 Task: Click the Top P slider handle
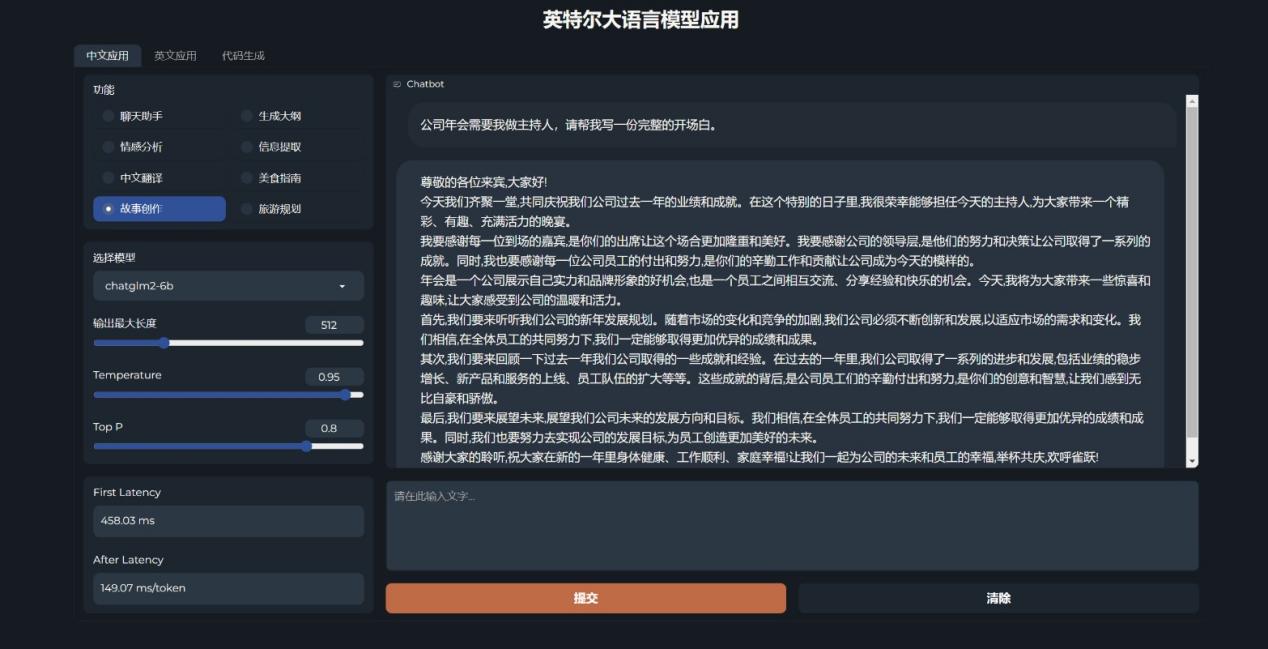pos(308,446)
